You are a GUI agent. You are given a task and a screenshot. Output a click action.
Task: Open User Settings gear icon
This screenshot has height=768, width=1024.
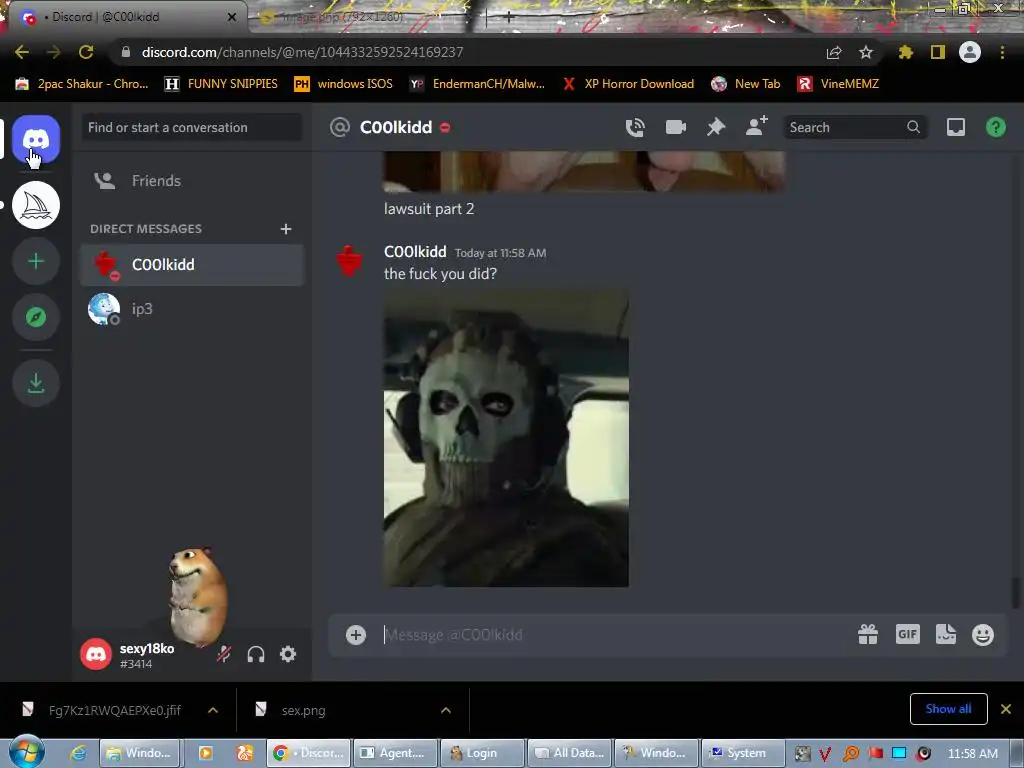coord(288,654)
